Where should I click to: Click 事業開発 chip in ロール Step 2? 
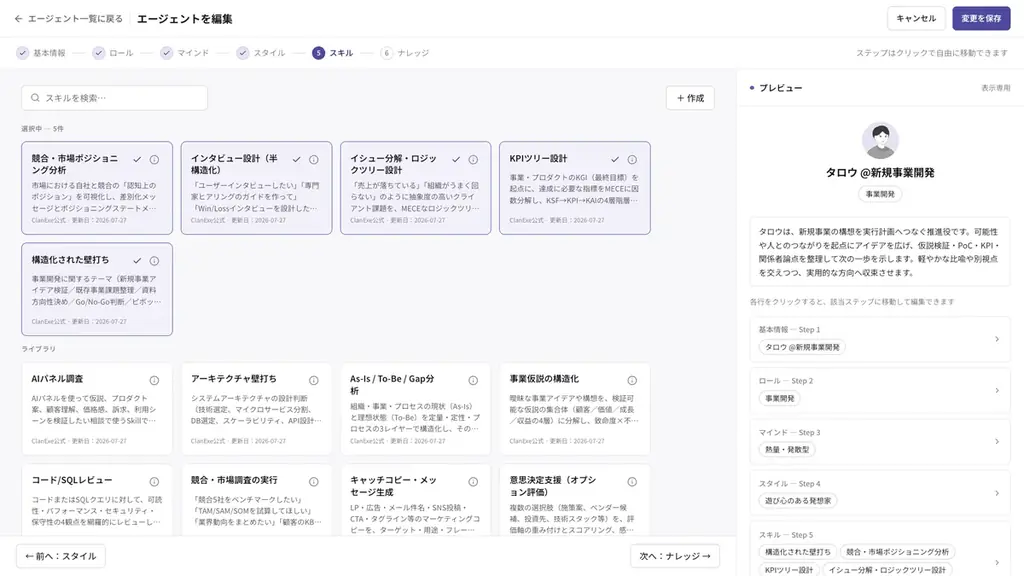780,398
